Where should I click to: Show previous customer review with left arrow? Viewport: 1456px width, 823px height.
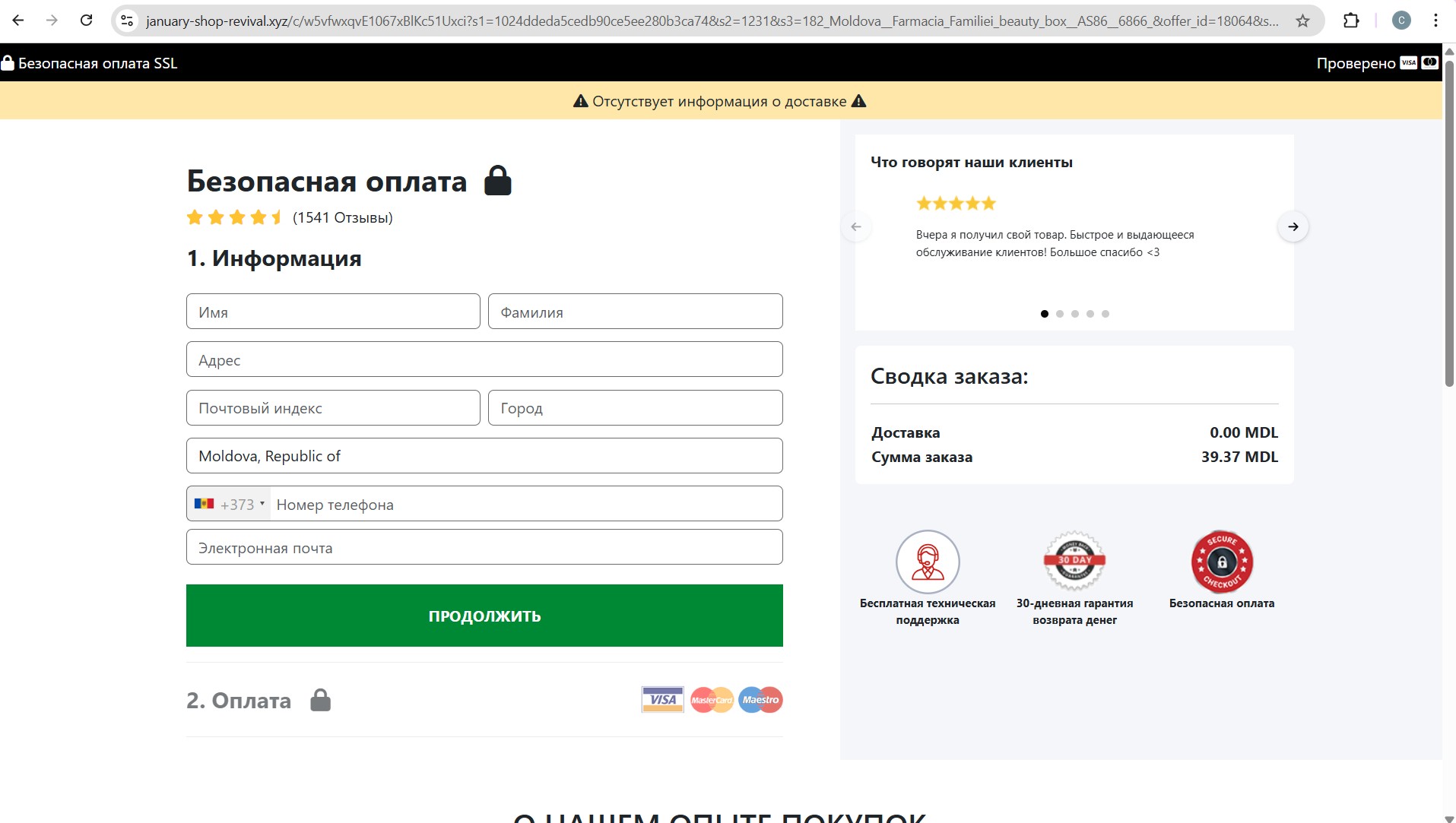[x=856, y=226]
